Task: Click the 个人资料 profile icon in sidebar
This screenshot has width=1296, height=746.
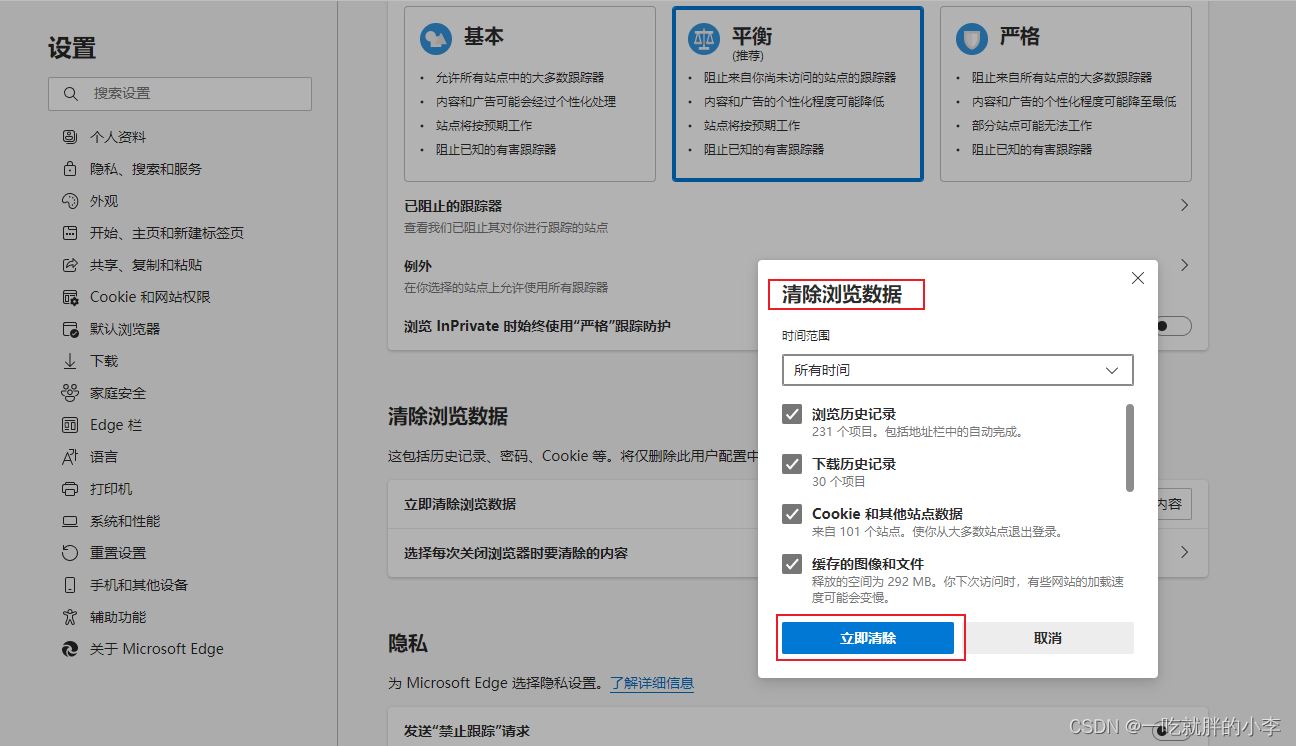Action: (x=70, y=137)
